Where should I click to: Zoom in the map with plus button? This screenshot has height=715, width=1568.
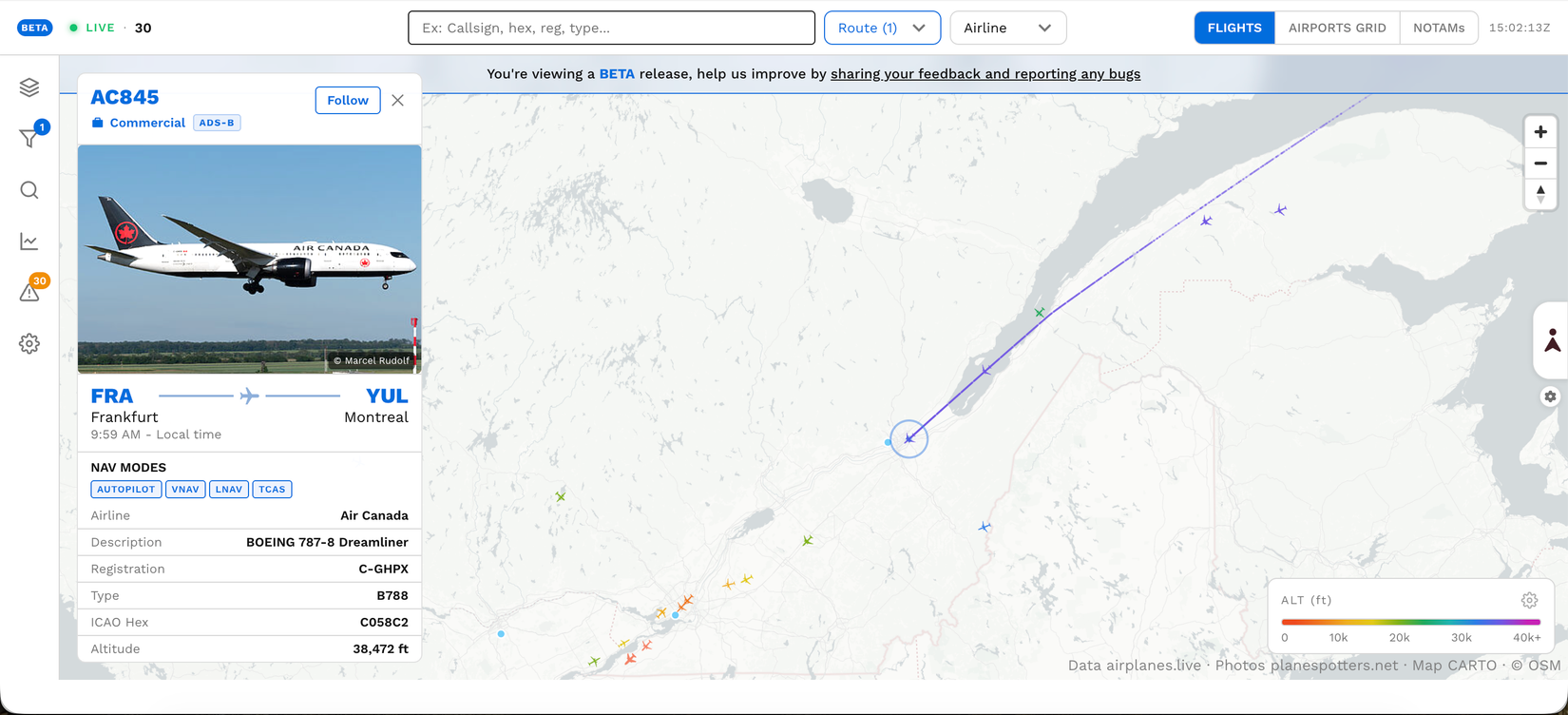(x=1540, y=132)
